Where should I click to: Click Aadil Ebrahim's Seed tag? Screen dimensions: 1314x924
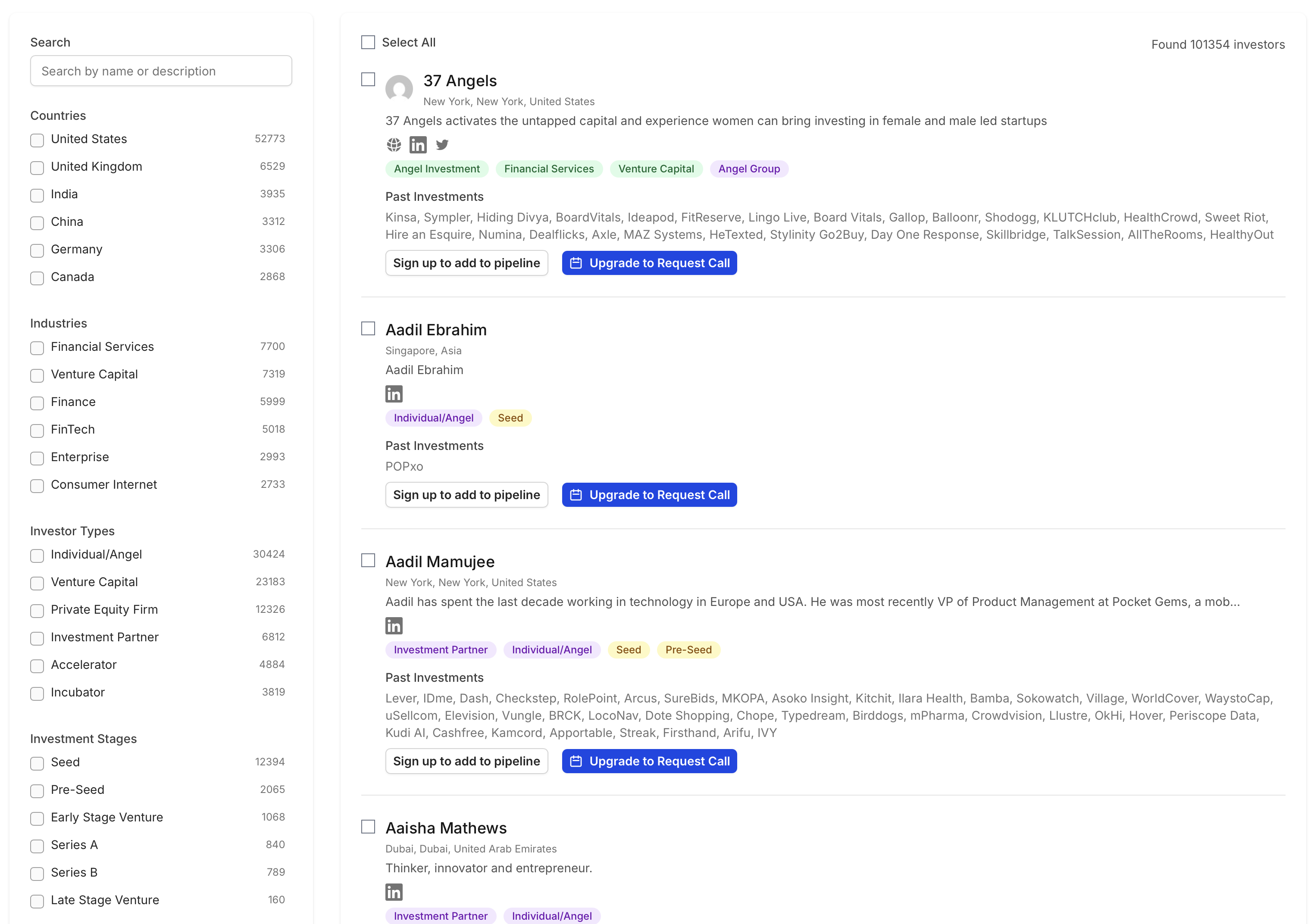pyautogui.click(x=510, y=418)
